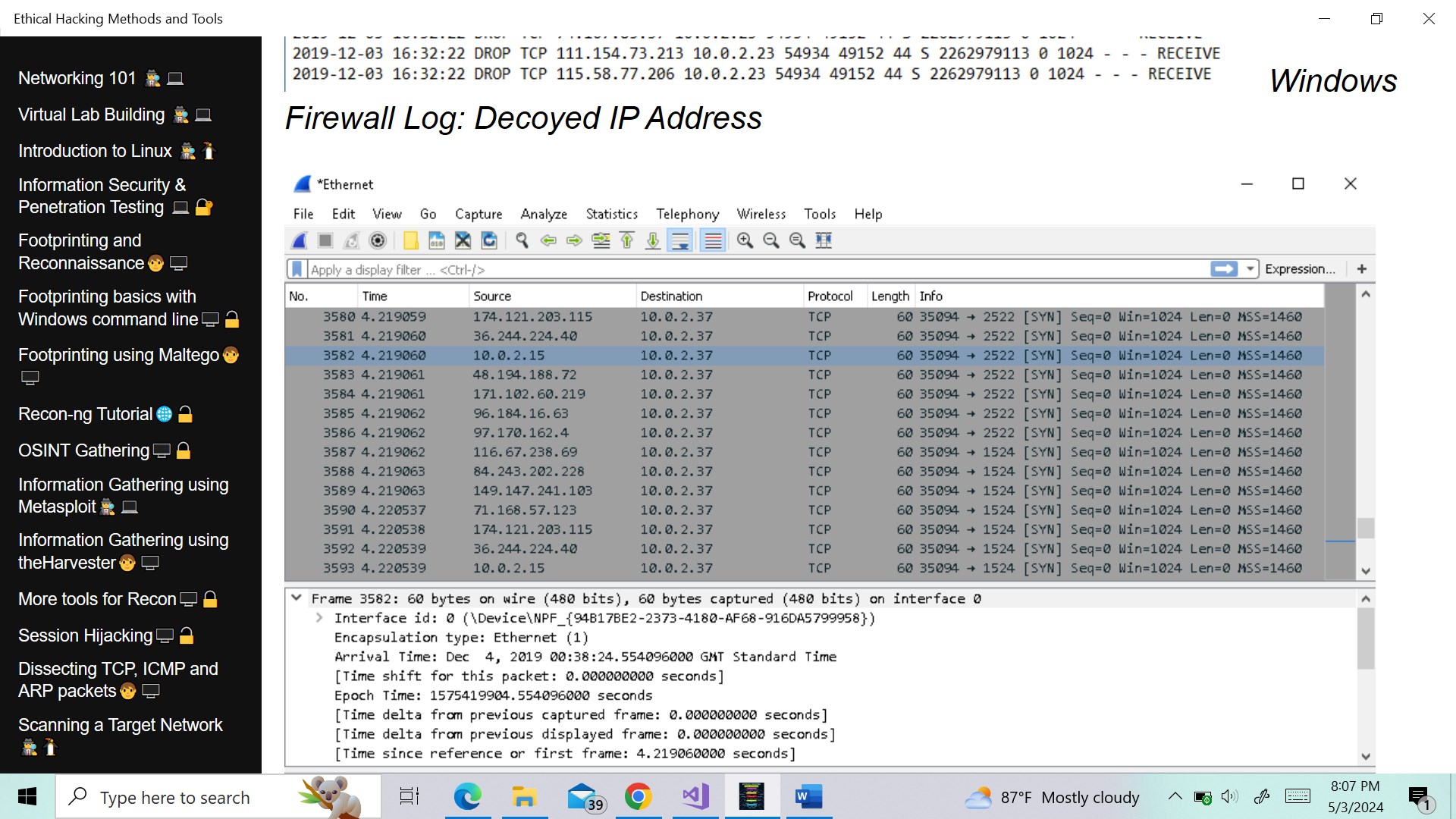Image resolution: width=1456 pixels, height=819 pixels.
Task: Toggle packet colorization rules button
Action: point(713,241)
